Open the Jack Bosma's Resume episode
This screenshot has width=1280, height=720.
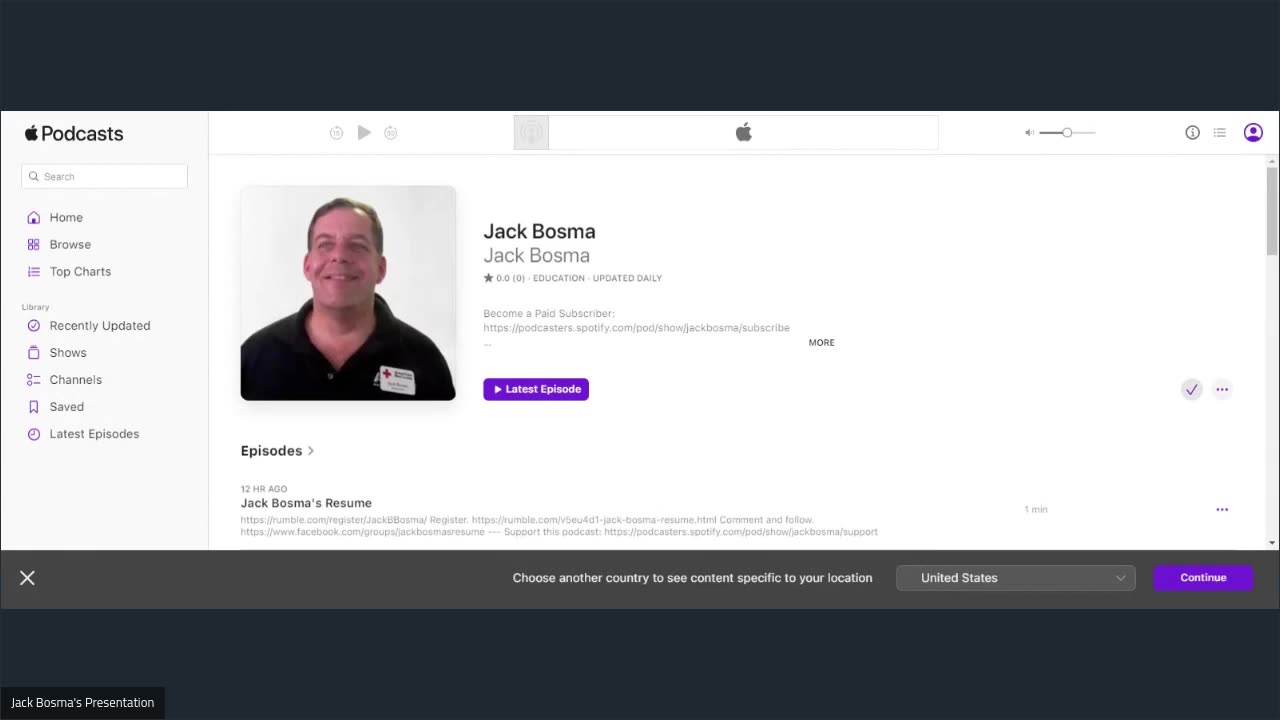(x=306, y=503)
